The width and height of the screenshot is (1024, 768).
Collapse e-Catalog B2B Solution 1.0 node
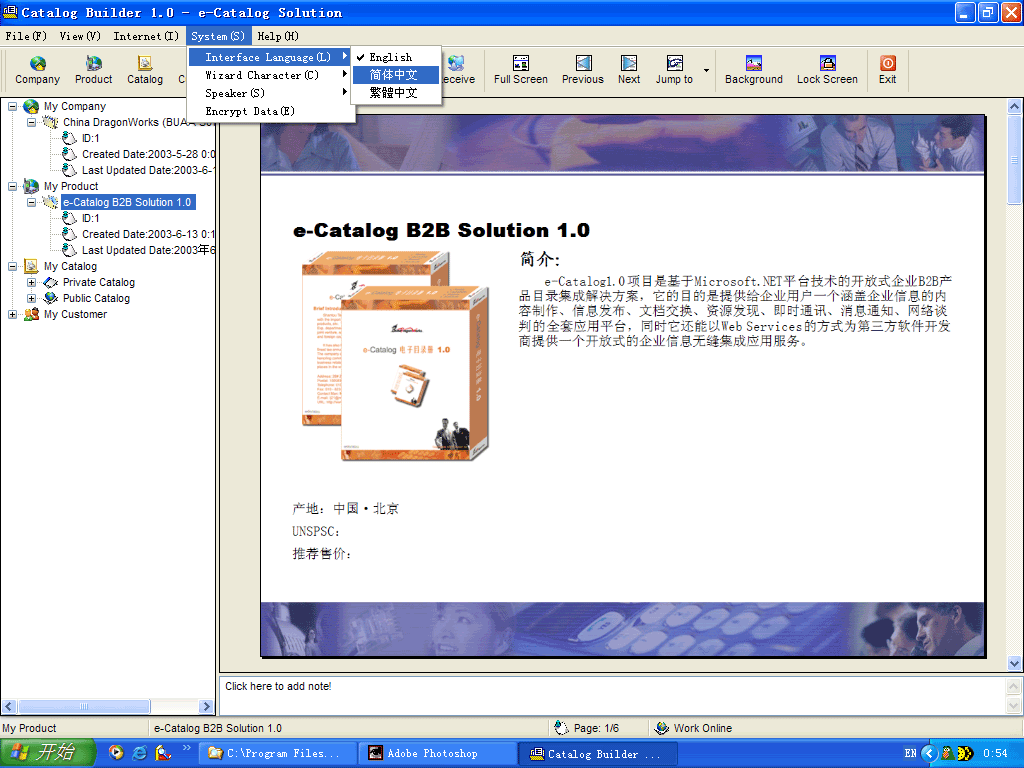point(31,202)
